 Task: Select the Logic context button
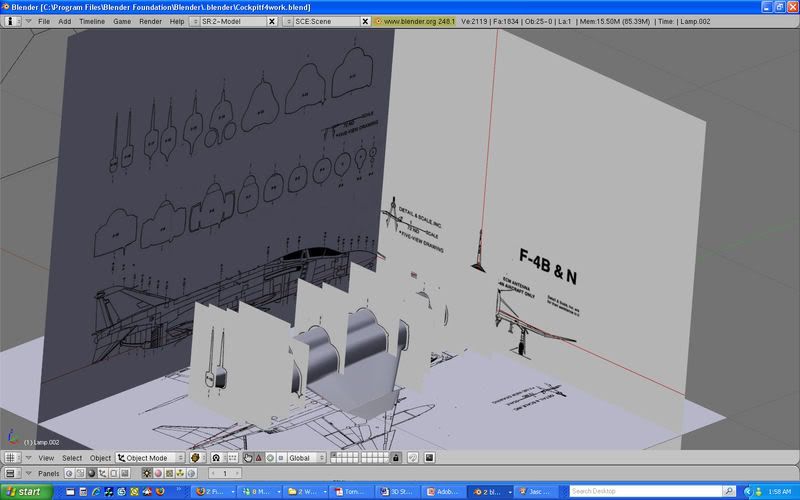coord(69,473)
